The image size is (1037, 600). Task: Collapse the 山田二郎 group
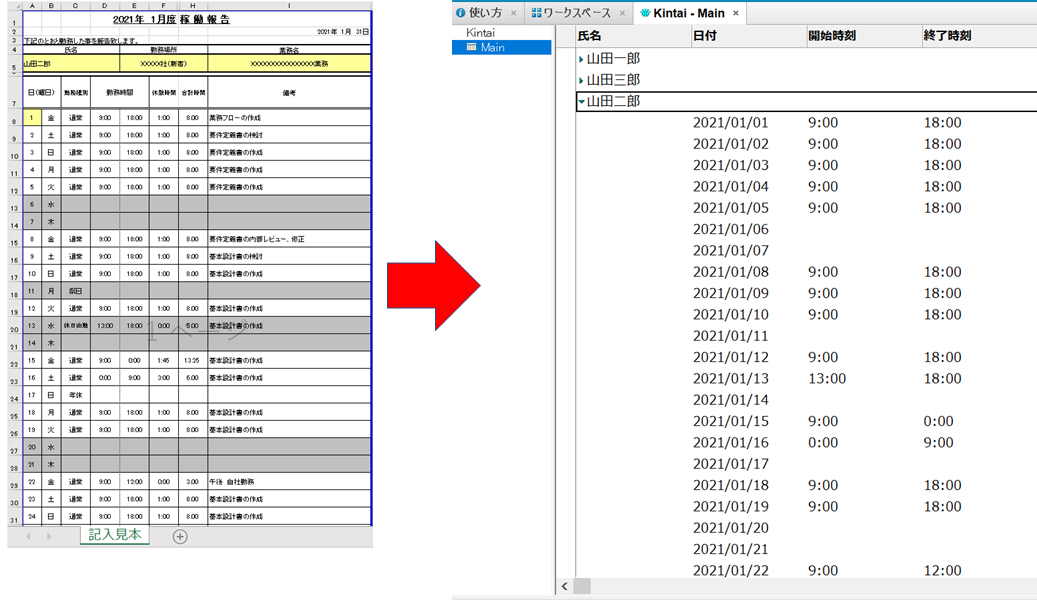tap(581, 102)
